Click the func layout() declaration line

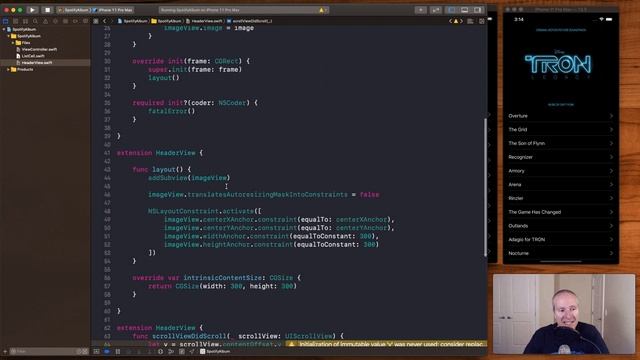162,169
